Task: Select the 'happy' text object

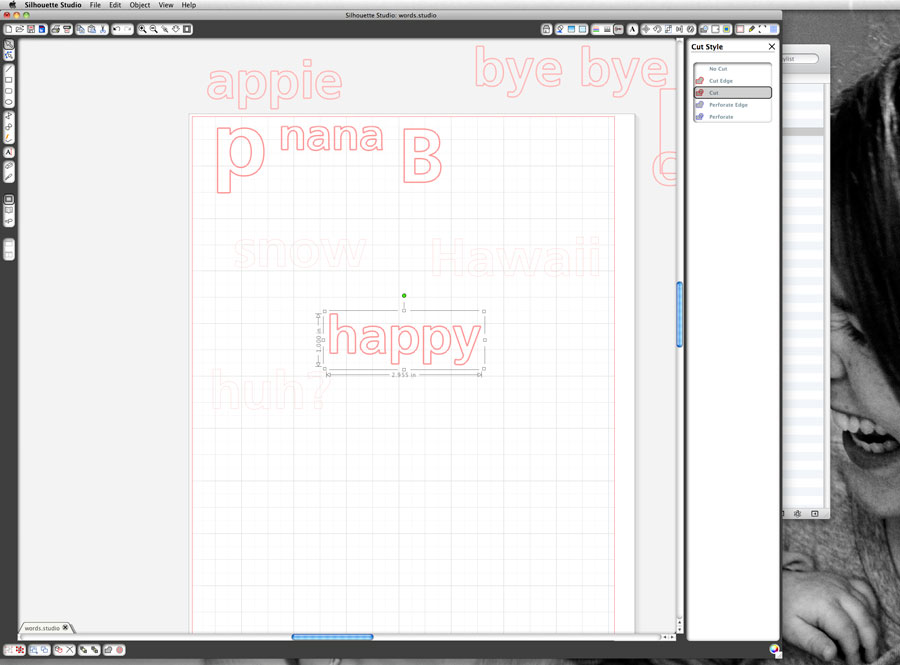Action: pos(404,340)
